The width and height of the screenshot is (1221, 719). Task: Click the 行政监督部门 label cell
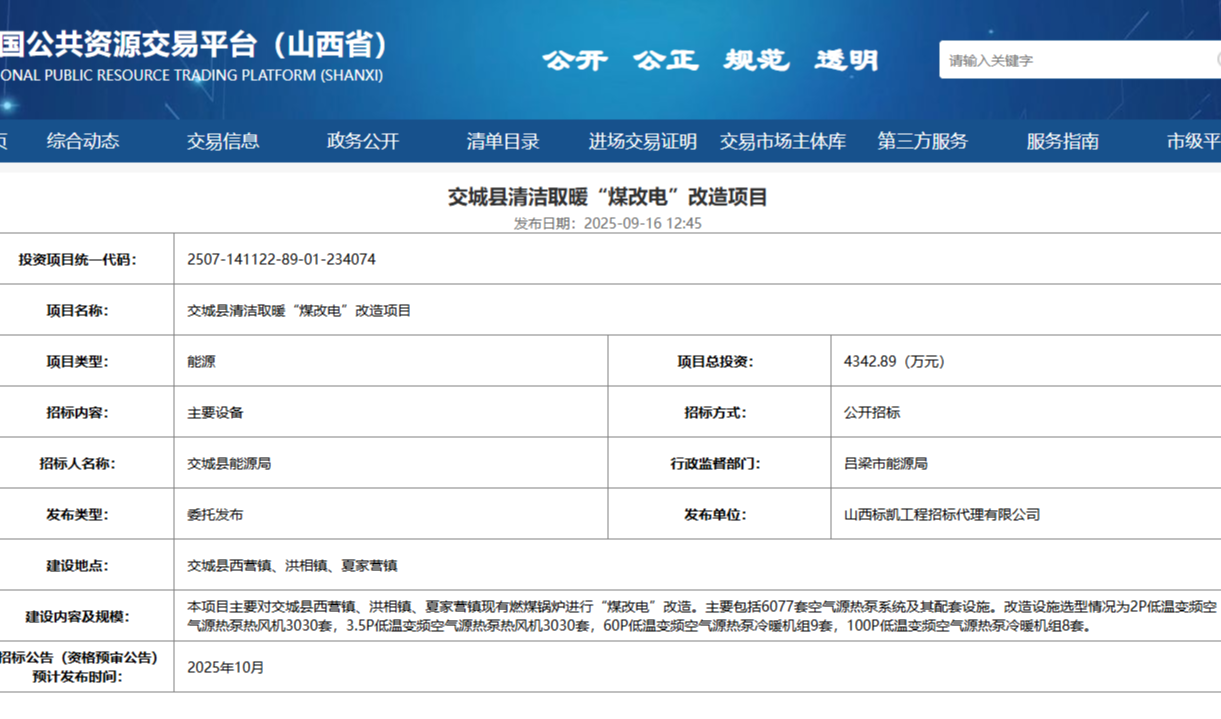(719, 464)
